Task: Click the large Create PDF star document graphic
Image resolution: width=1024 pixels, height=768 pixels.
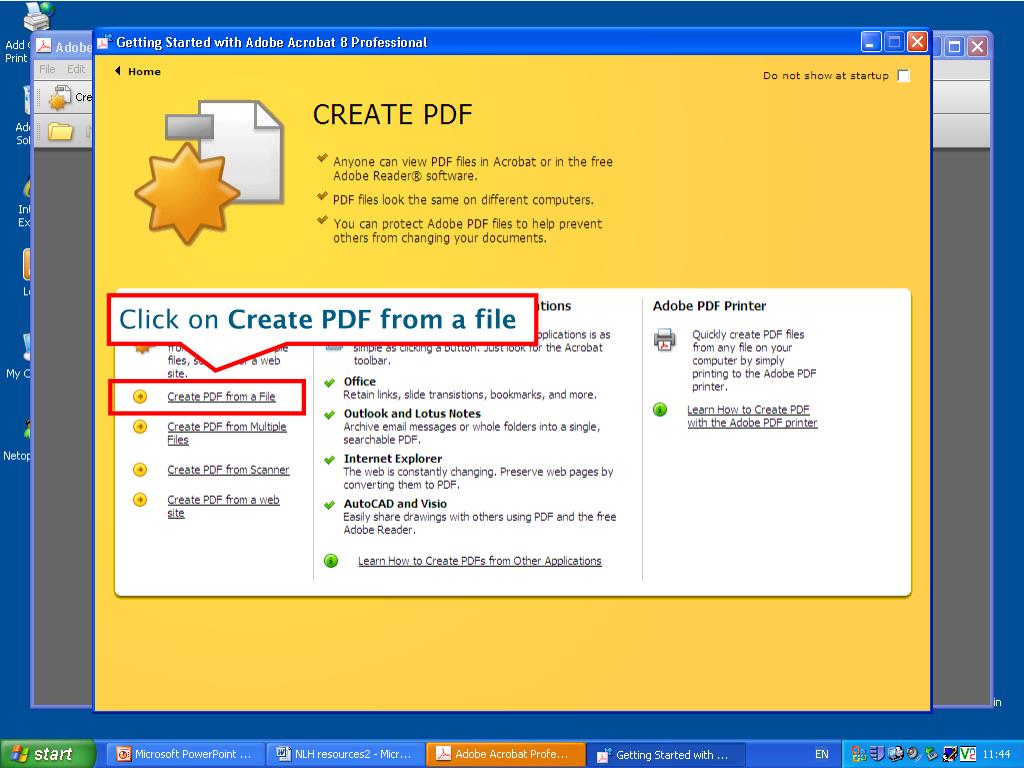Action: (x=208, y=172)
